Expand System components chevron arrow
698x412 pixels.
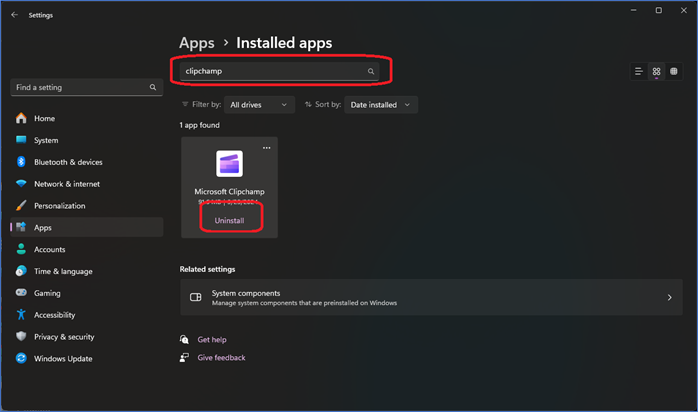[x=670, y=297]
